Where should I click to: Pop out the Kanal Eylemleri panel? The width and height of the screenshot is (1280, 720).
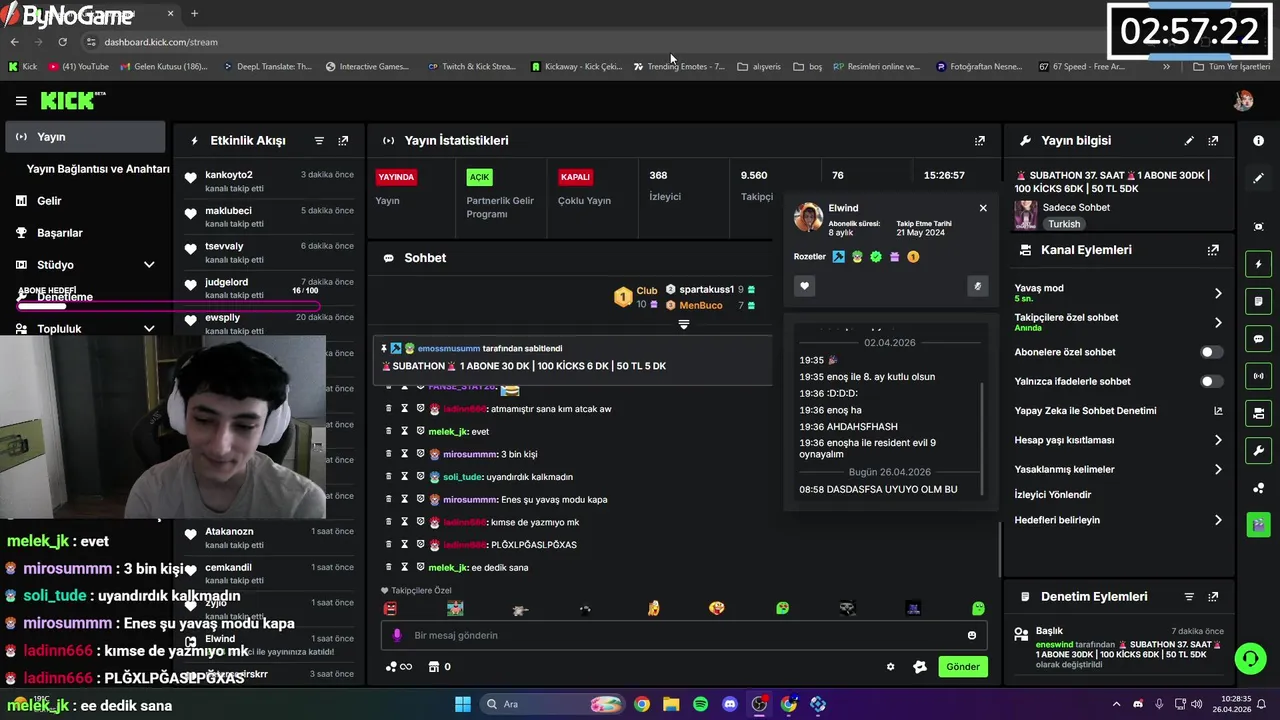(x=1213, y=250)
